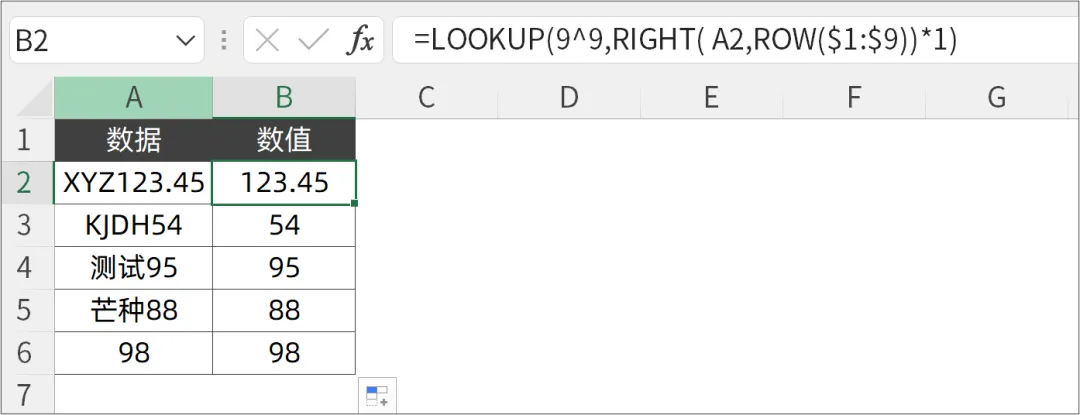Click the confirm checkmark formula icon

(x=314, y=40)
